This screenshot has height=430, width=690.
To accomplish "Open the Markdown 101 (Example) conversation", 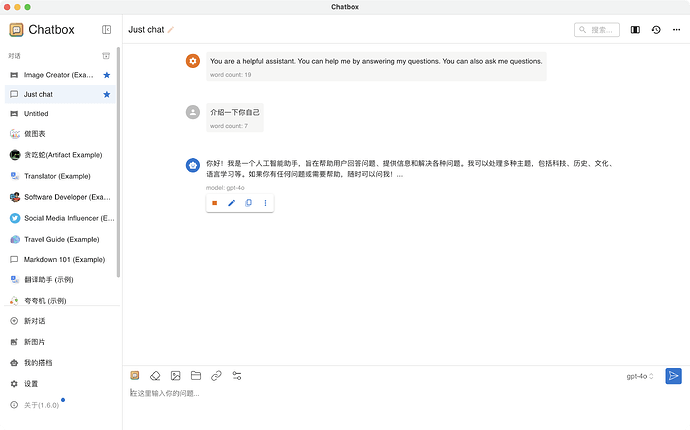I will click(x=60, y=260).
